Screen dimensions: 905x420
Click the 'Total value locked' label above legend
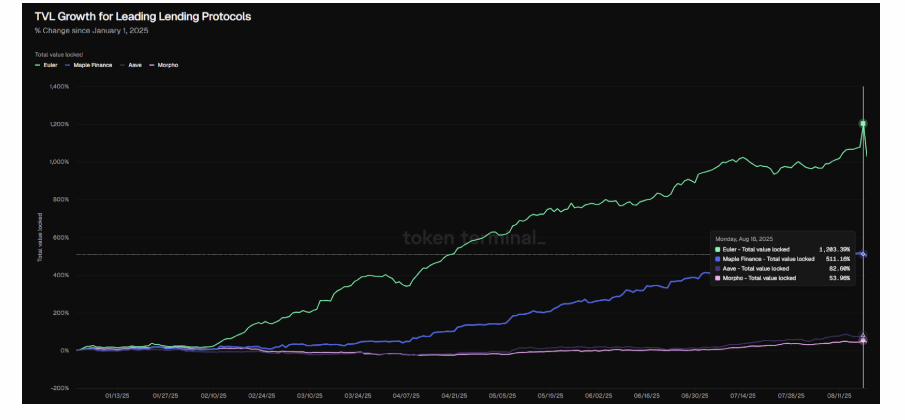click(x=58, y=55)
